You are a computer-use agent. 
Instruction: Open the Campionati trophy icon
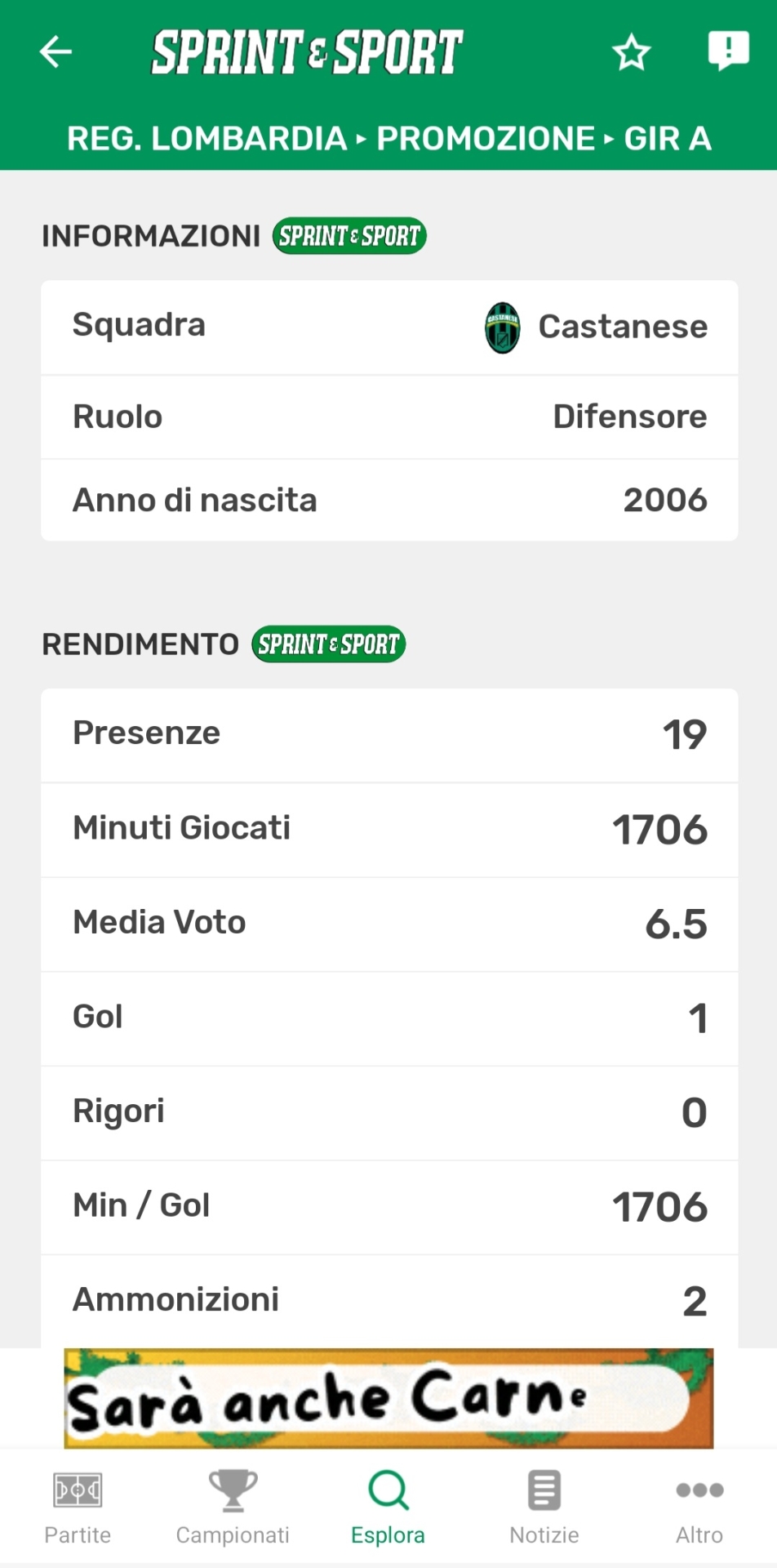pyautogui.click(x=233, y=1490)
